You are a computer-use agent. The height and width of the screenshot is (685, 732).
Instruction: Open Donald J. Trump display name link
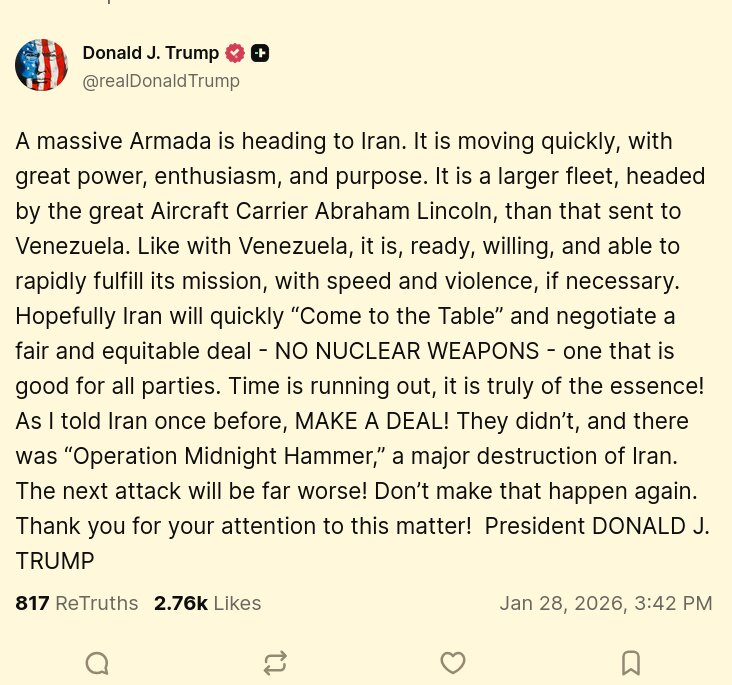150,53
